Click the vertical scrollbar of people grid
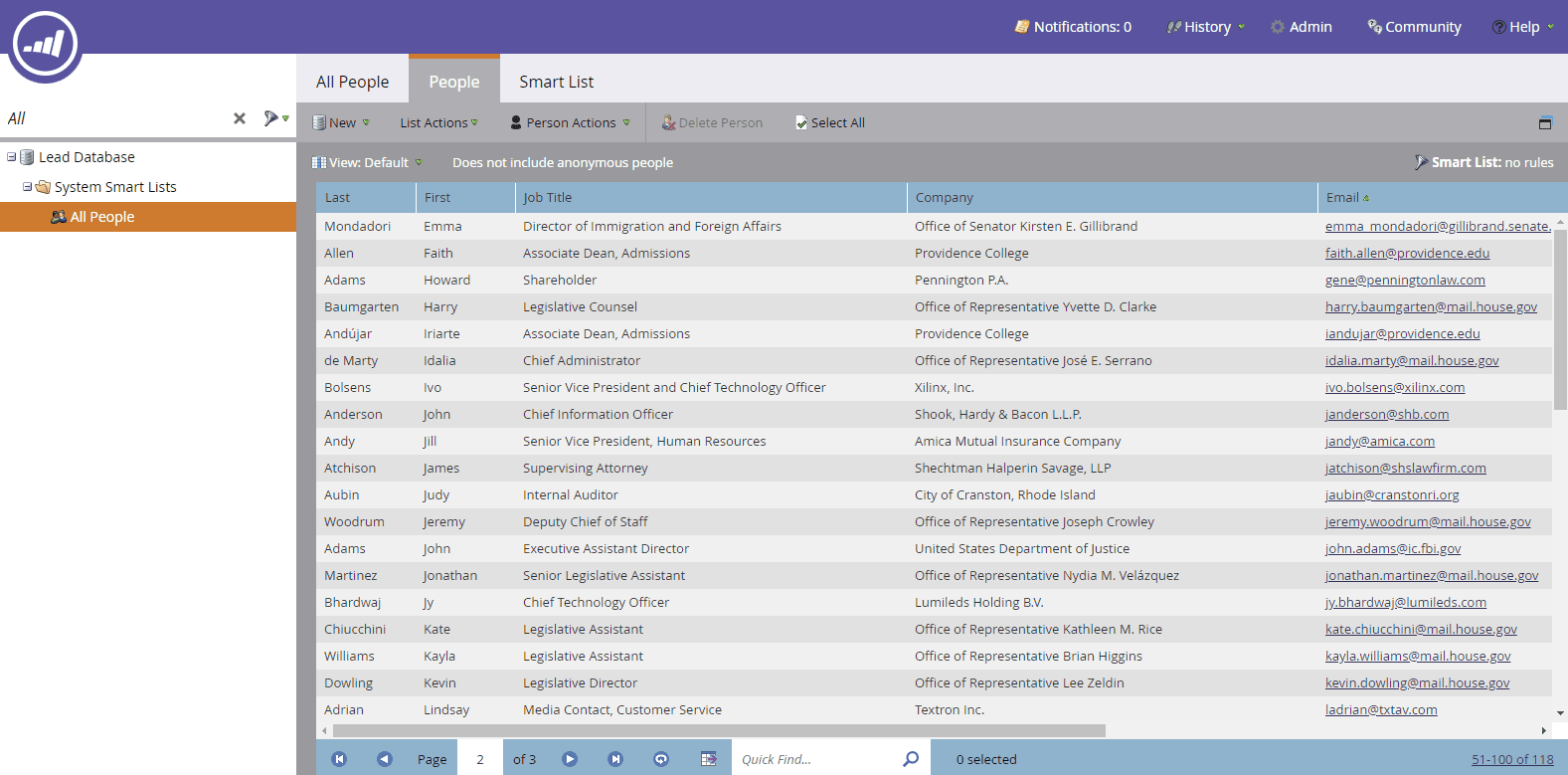 (1560, 318)
